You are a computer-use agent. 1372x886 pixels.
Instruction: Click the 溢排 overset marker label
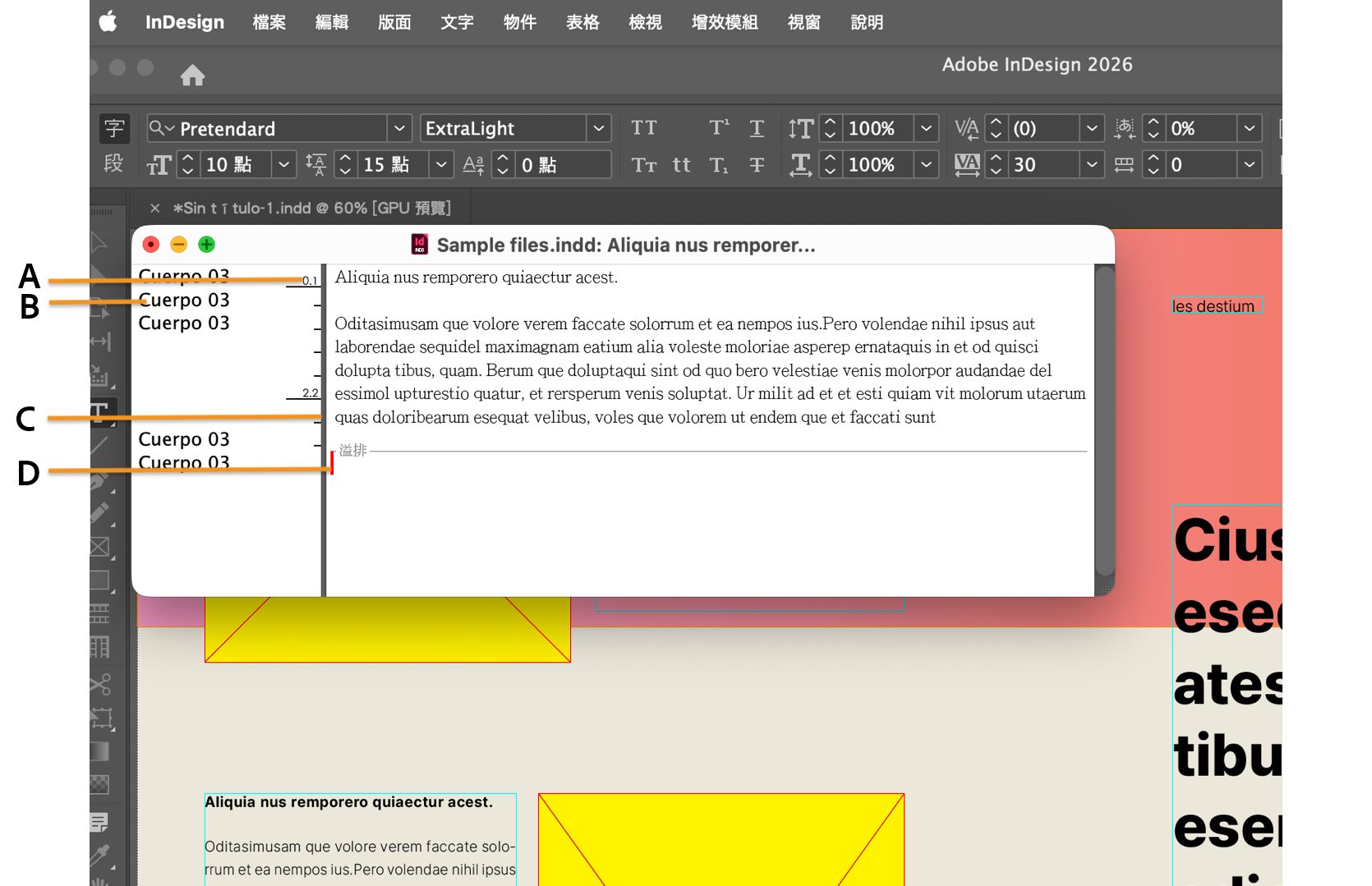(353, 450)
